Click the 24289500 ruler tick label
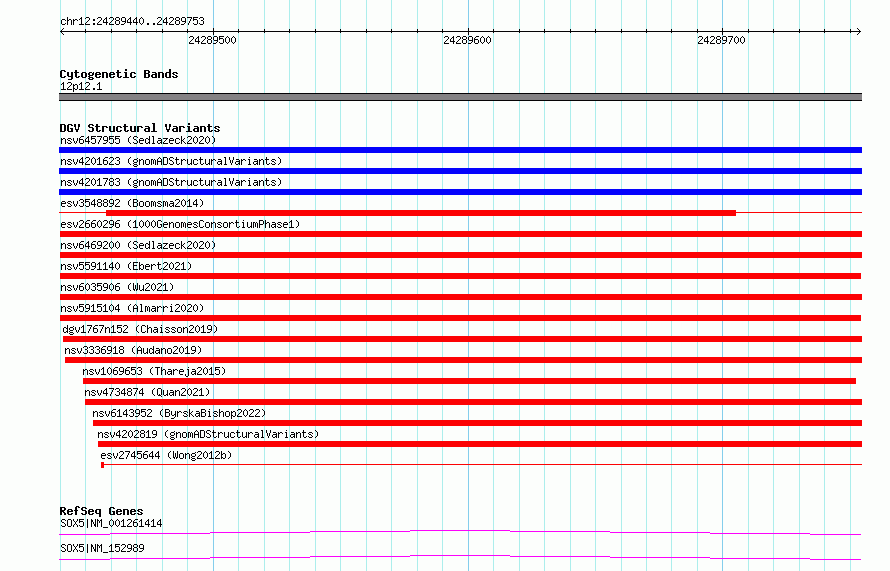The height and width of the screenshot is (571, 890). pos(212,40)
